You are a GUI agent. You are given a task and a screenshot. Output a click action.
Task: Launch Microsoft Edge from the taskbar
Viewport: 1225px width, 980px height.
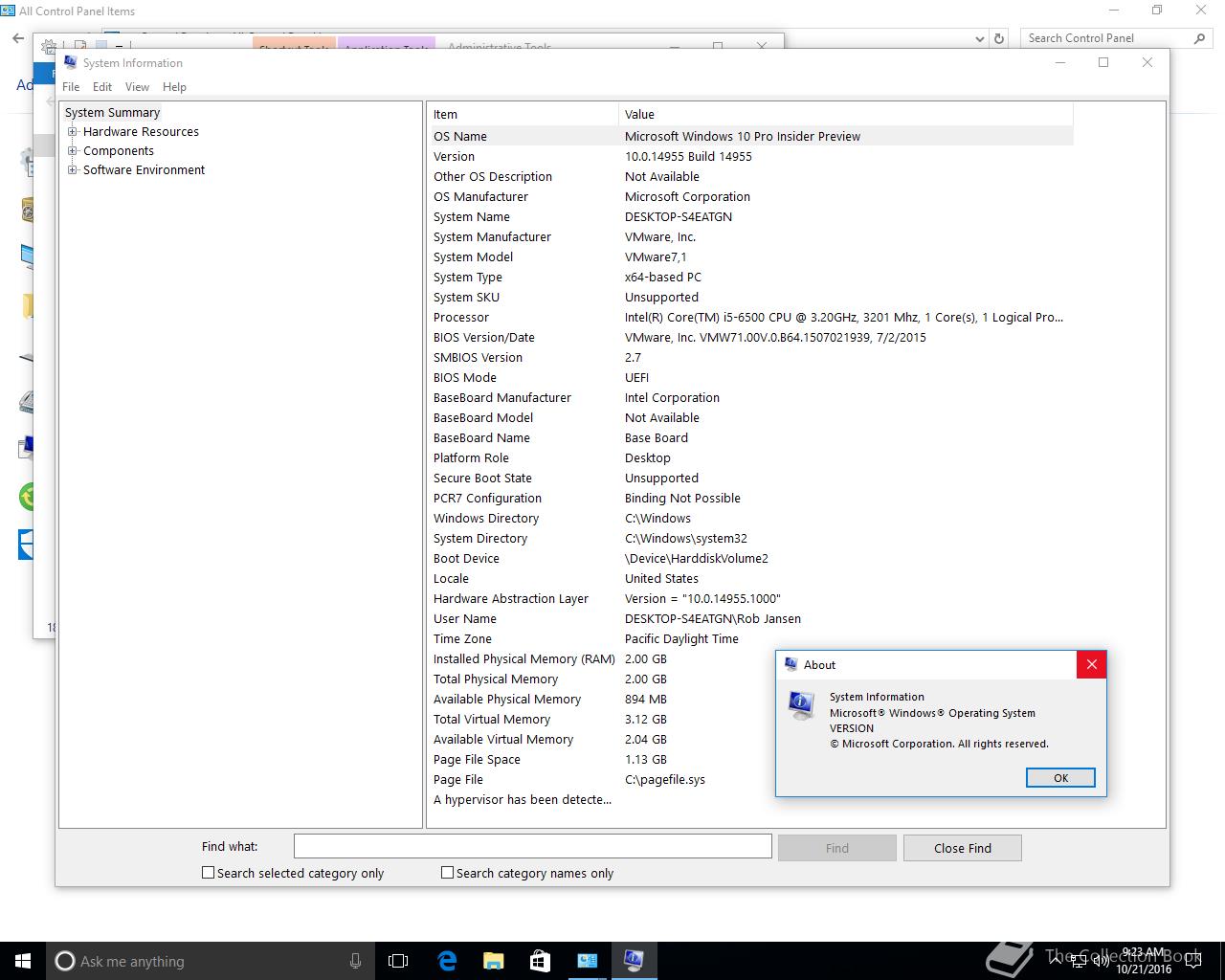(x=447, y=961)
